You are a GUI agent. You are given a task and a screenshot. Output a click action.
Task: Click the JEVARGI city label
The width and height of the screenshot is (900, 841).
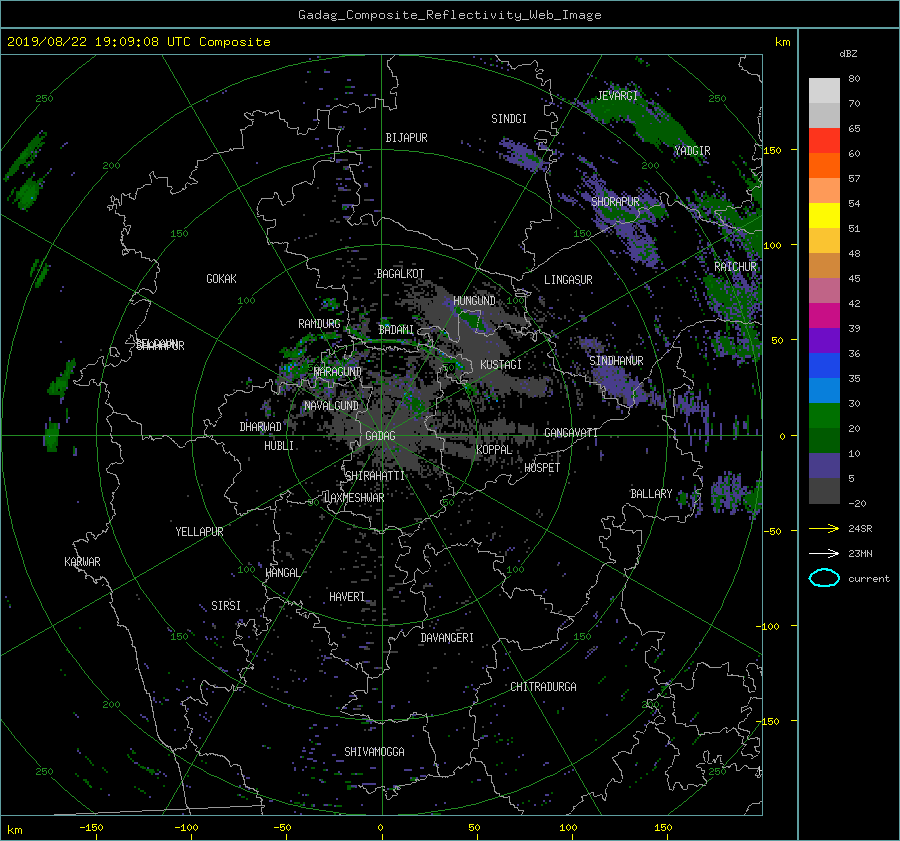pyautogui.click(x=617, y=96)
